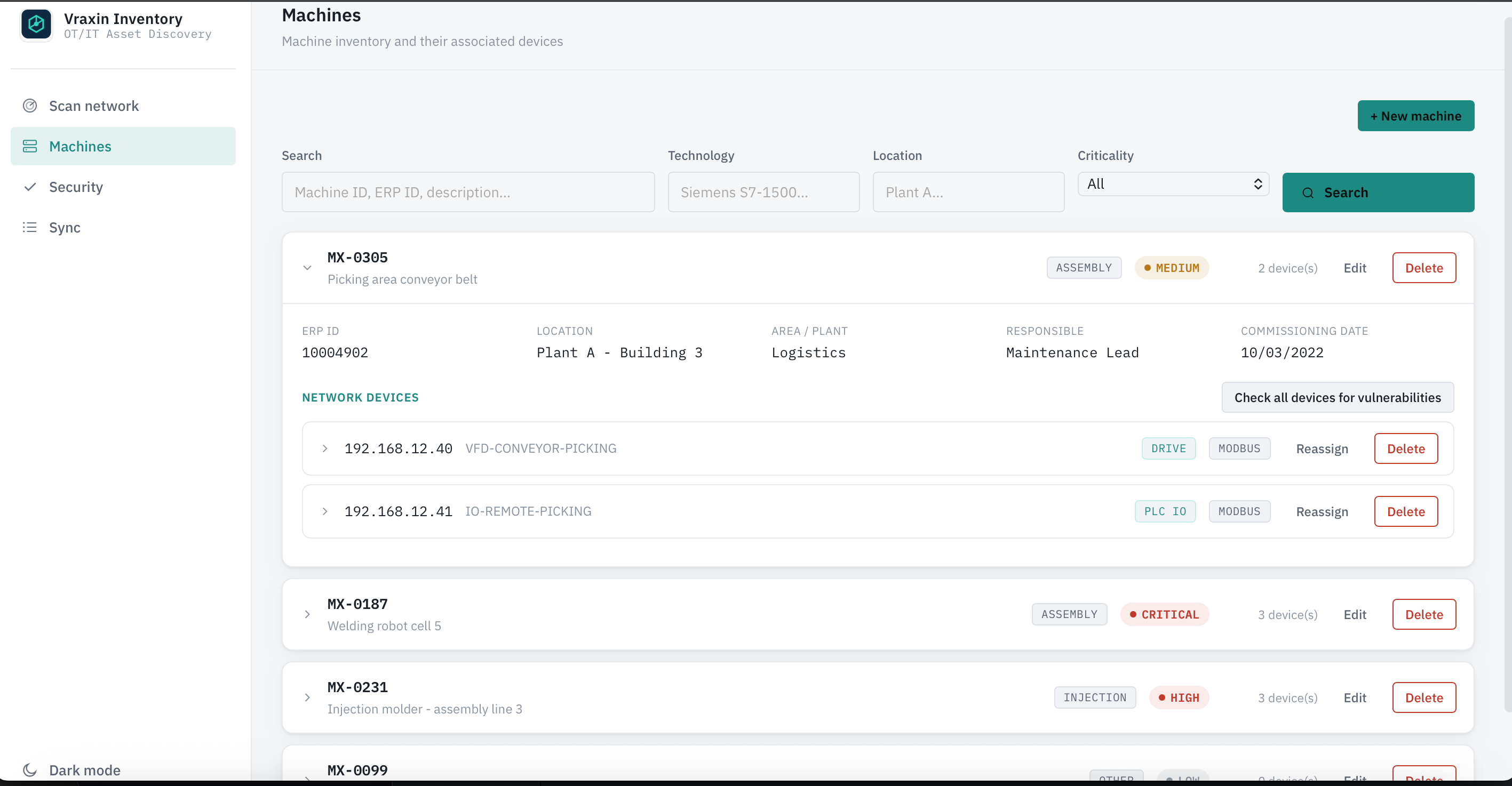This screenshot has height=786, width=1512.
Task: Focus the Machine ID search field
Action: pyautogui.click(x=468, y=192)
